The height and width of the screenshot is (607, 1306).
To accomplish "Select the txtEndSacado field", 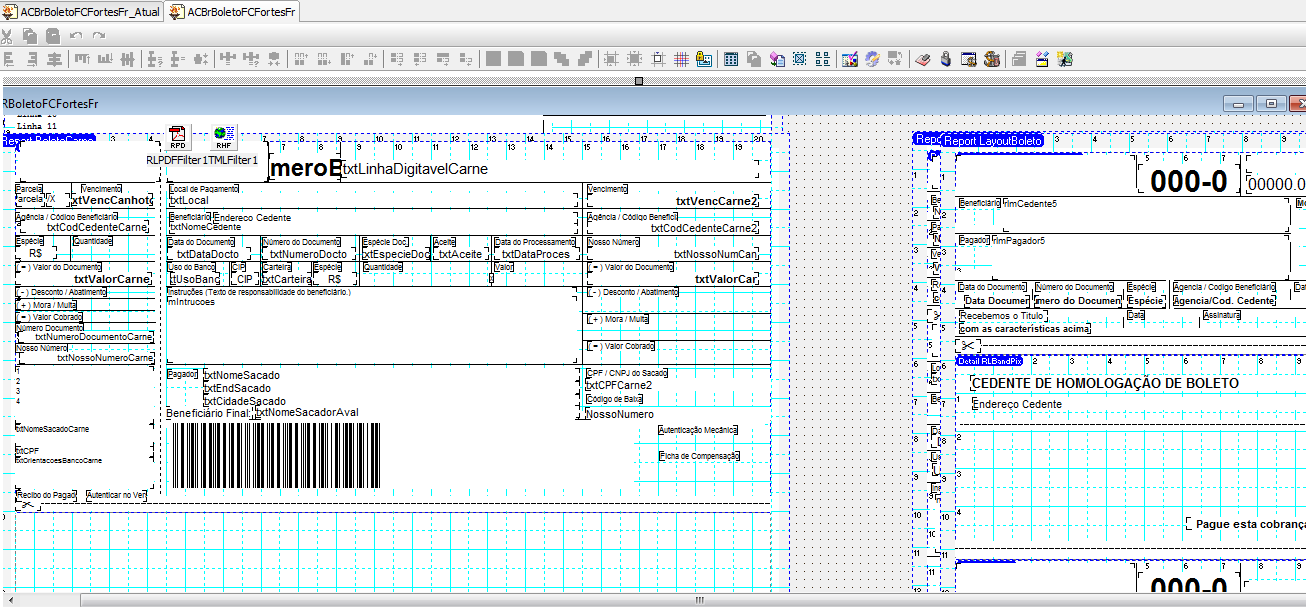I will tap(238, 388).
